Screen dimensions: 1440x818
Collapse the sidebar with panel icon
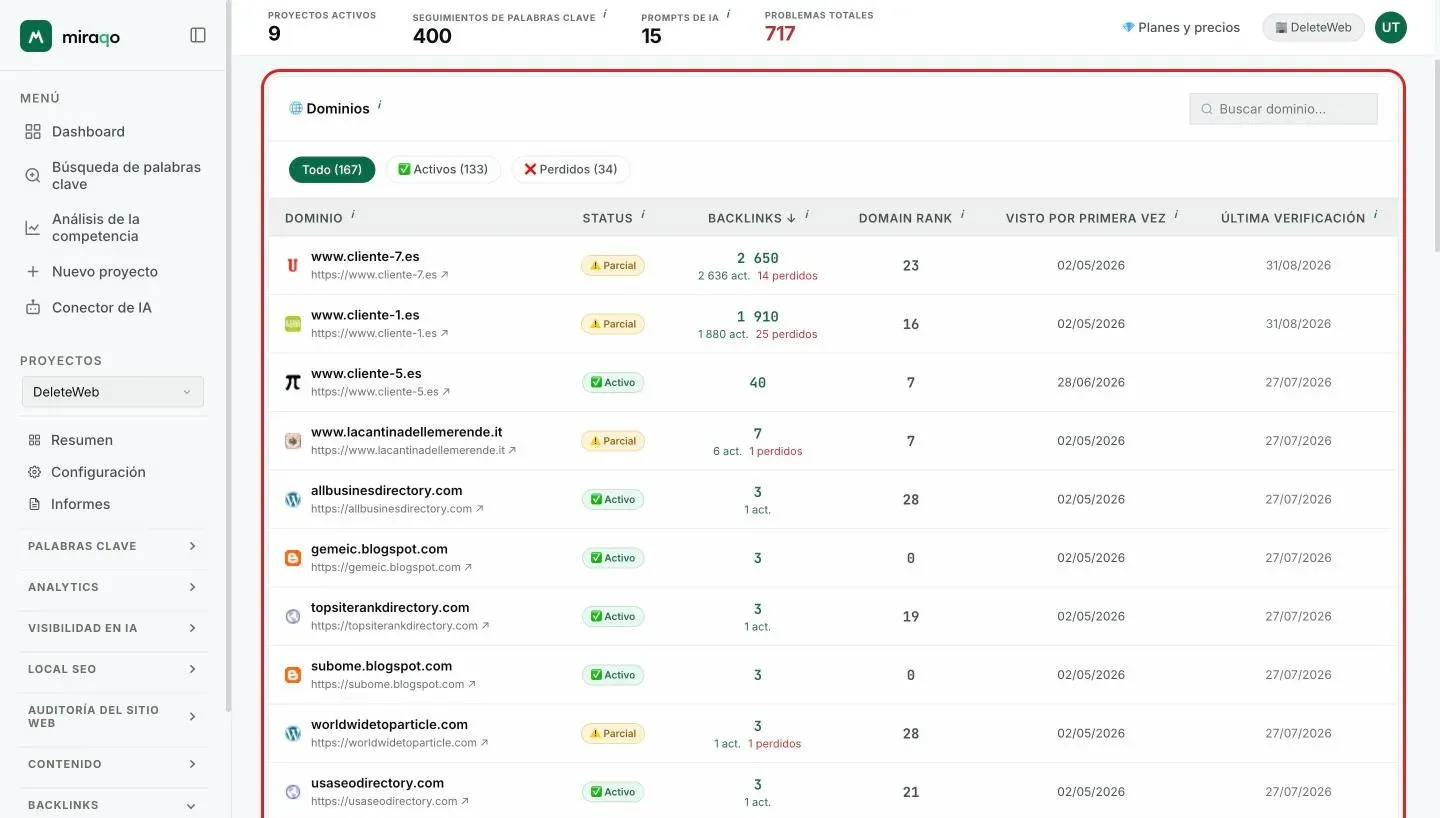(198, 35)
